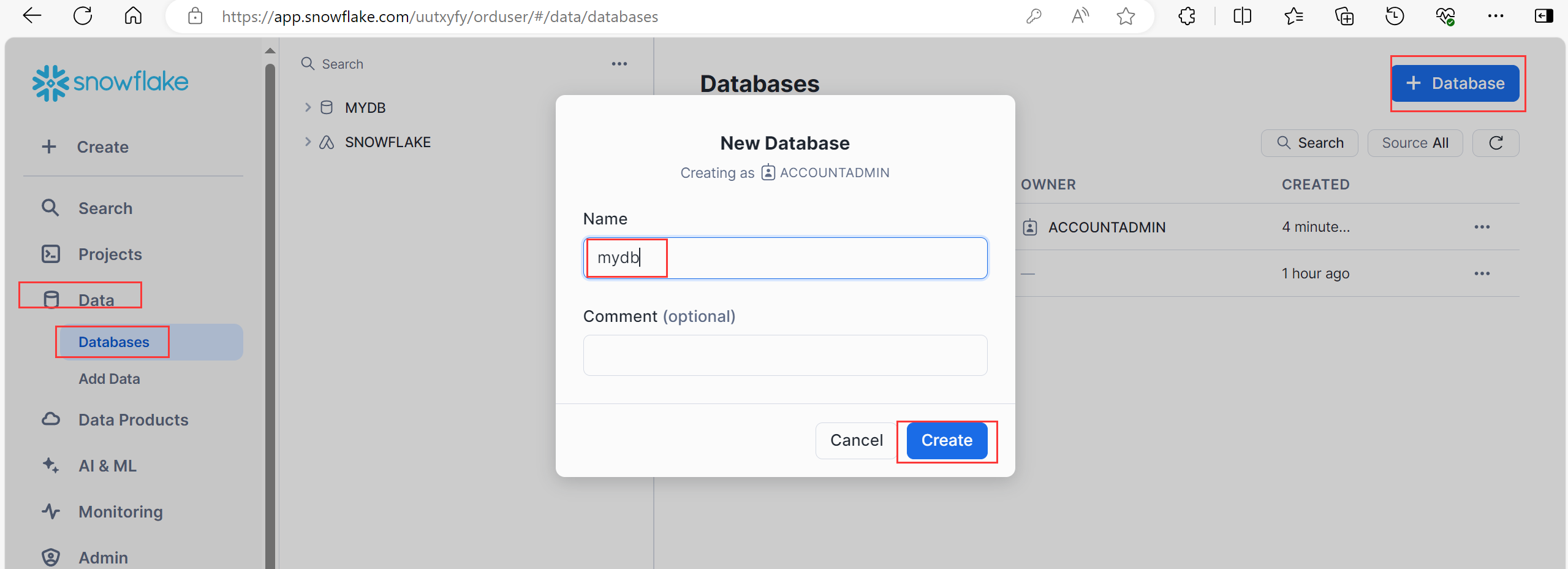Viewport: 1568px width, 569px height.
Task: Click Create button in New Database dialog
Action: (x=947, y=440)
